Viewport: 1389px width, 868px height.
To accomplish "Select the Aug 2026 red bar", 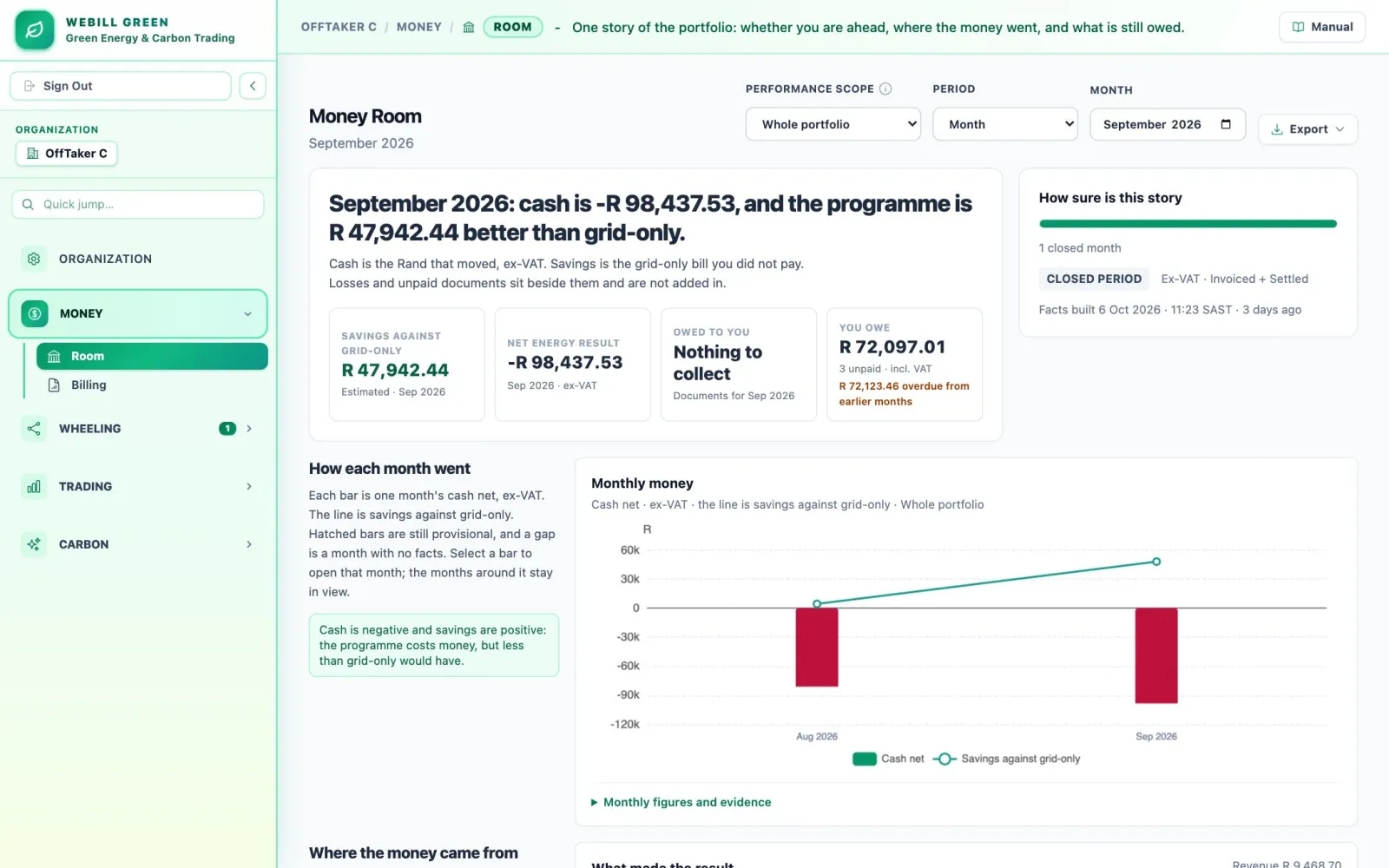I will tap(817, 648).
